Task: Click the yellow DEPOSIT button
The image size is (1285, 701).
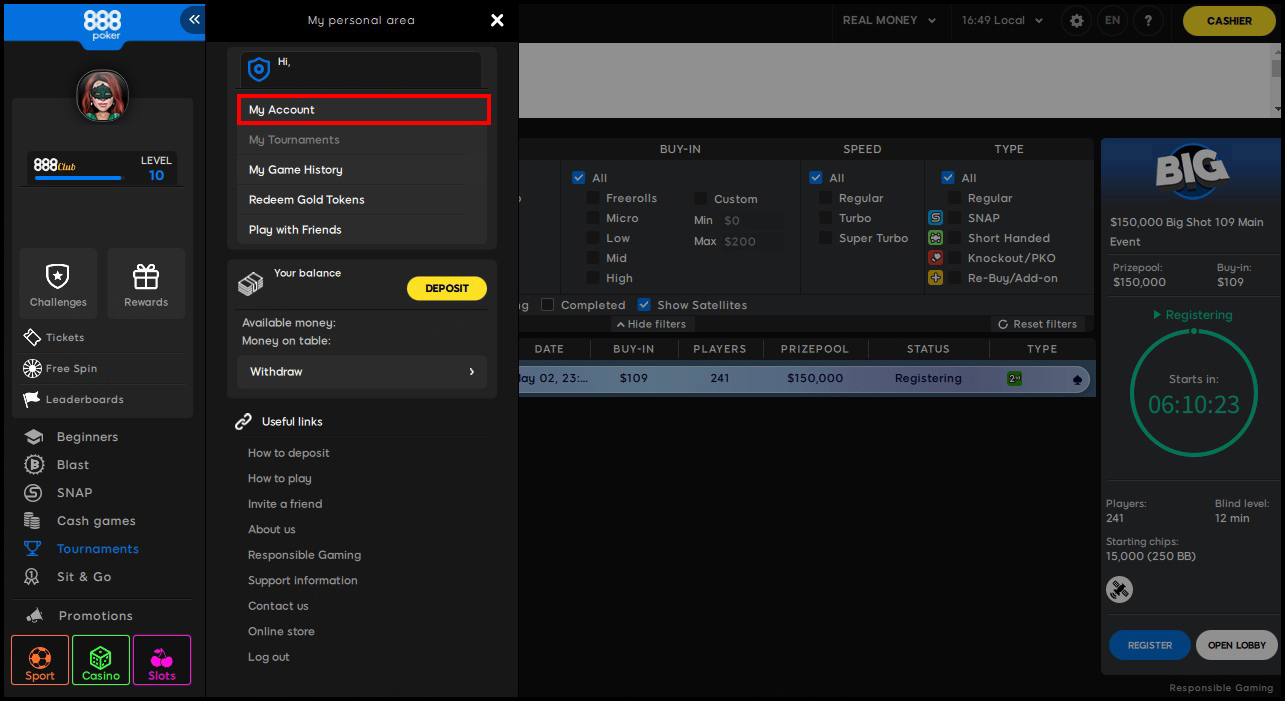Action: [447, 288]
